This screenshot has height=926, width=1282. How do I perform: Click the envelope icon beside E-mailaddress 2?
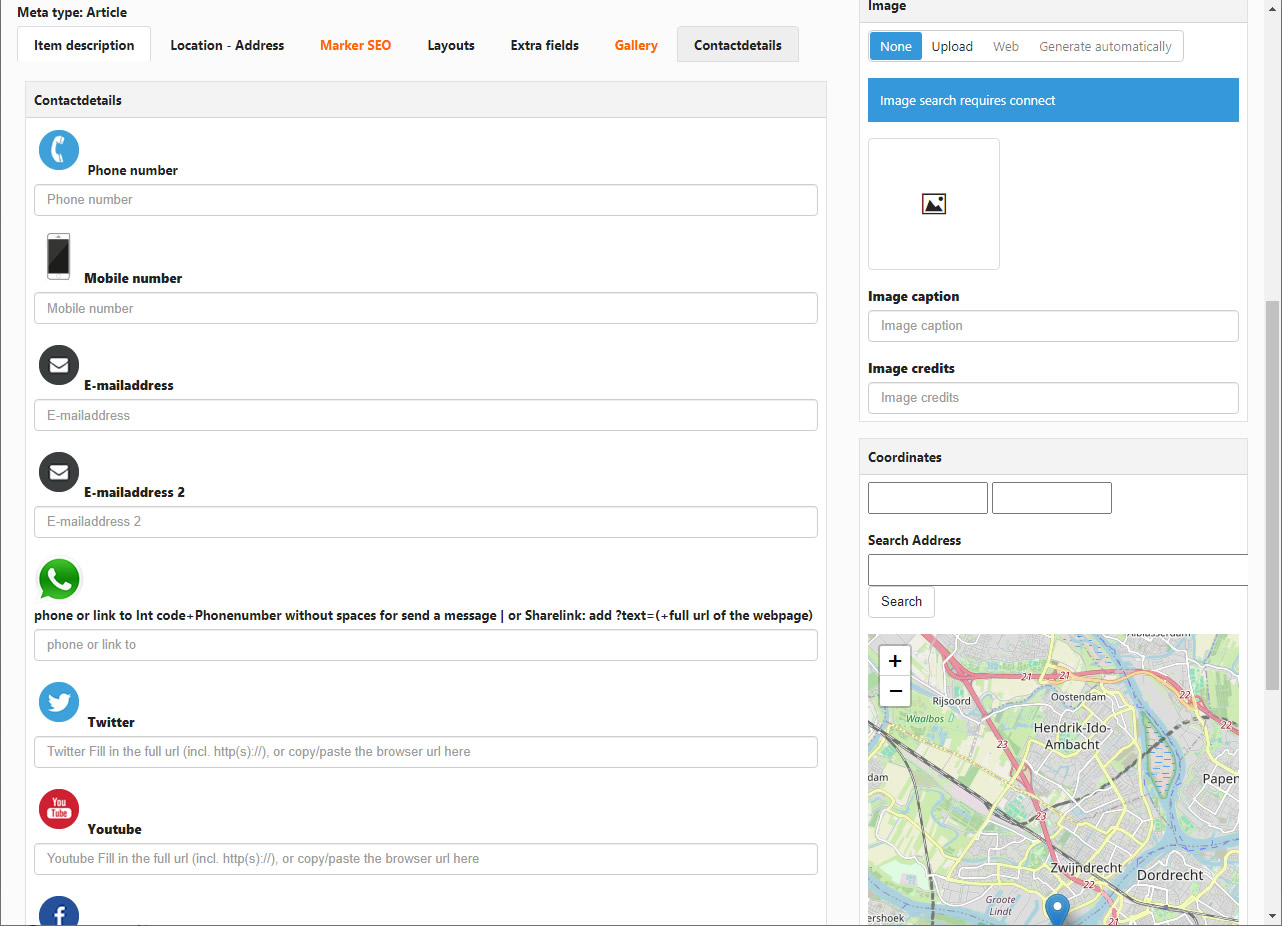click(59, 472)
